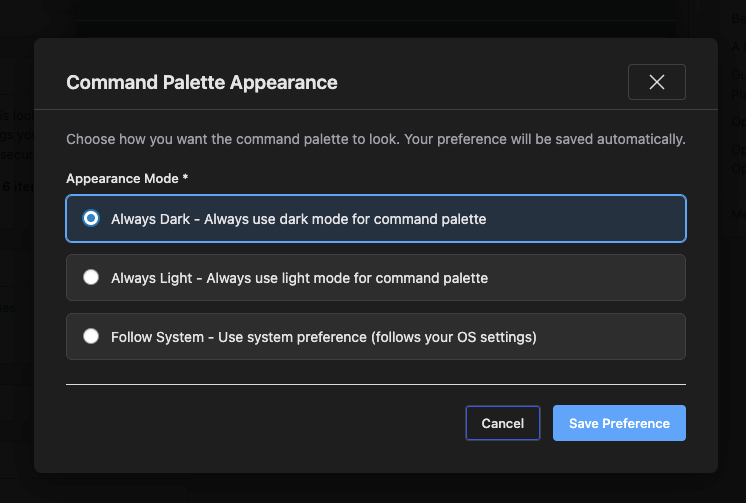
Task: Click the text 'Use system preference (follows your OS settings)'
Action: tap(377, 337)
